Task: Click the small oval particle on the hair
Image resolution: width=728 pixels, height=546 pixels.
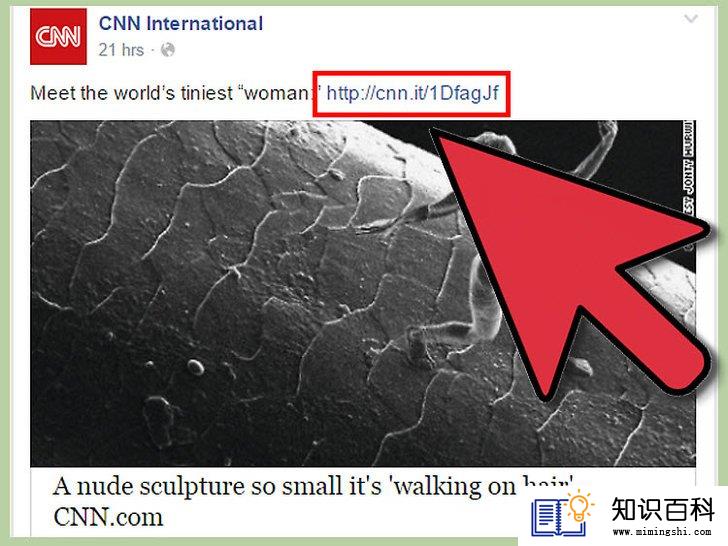Action: point(195,367)
